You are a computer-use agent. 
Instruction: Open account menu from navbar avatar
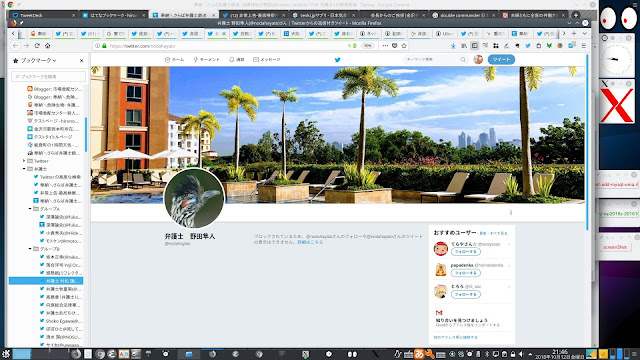pyautogui.click(x=478, y=60)
